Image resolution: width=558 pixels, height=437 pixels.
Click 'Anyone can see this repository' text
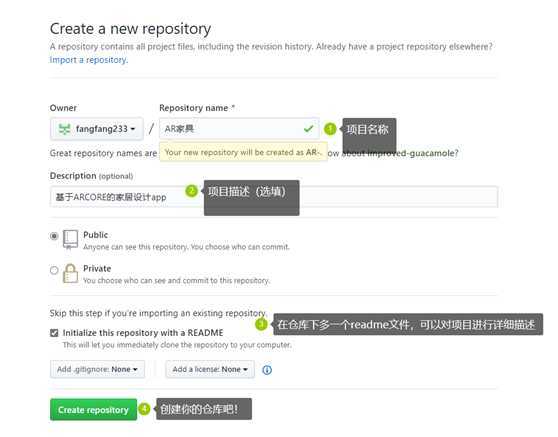186,247
